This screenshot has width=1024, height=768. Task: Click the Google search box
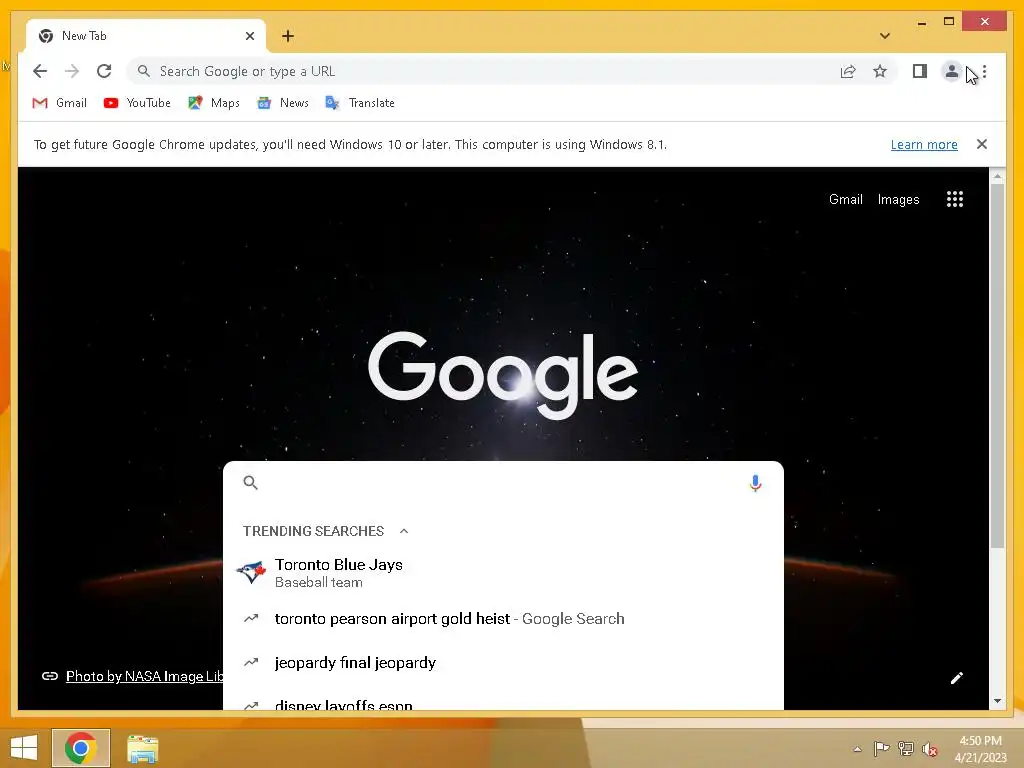[503, 483]
